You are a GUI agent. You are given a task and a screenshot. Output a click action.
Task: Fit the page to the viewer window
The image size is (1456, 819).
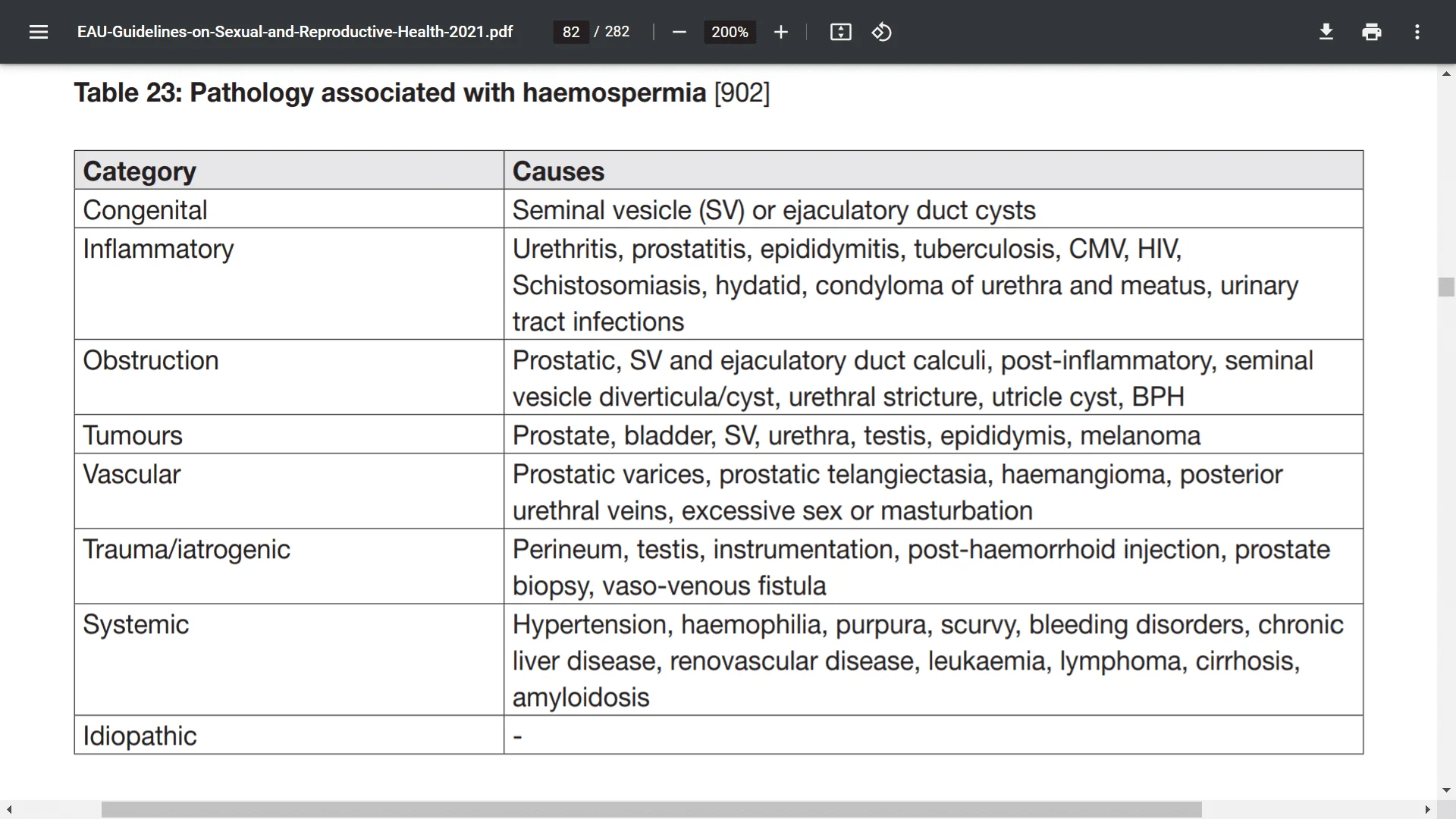[840, 32]
